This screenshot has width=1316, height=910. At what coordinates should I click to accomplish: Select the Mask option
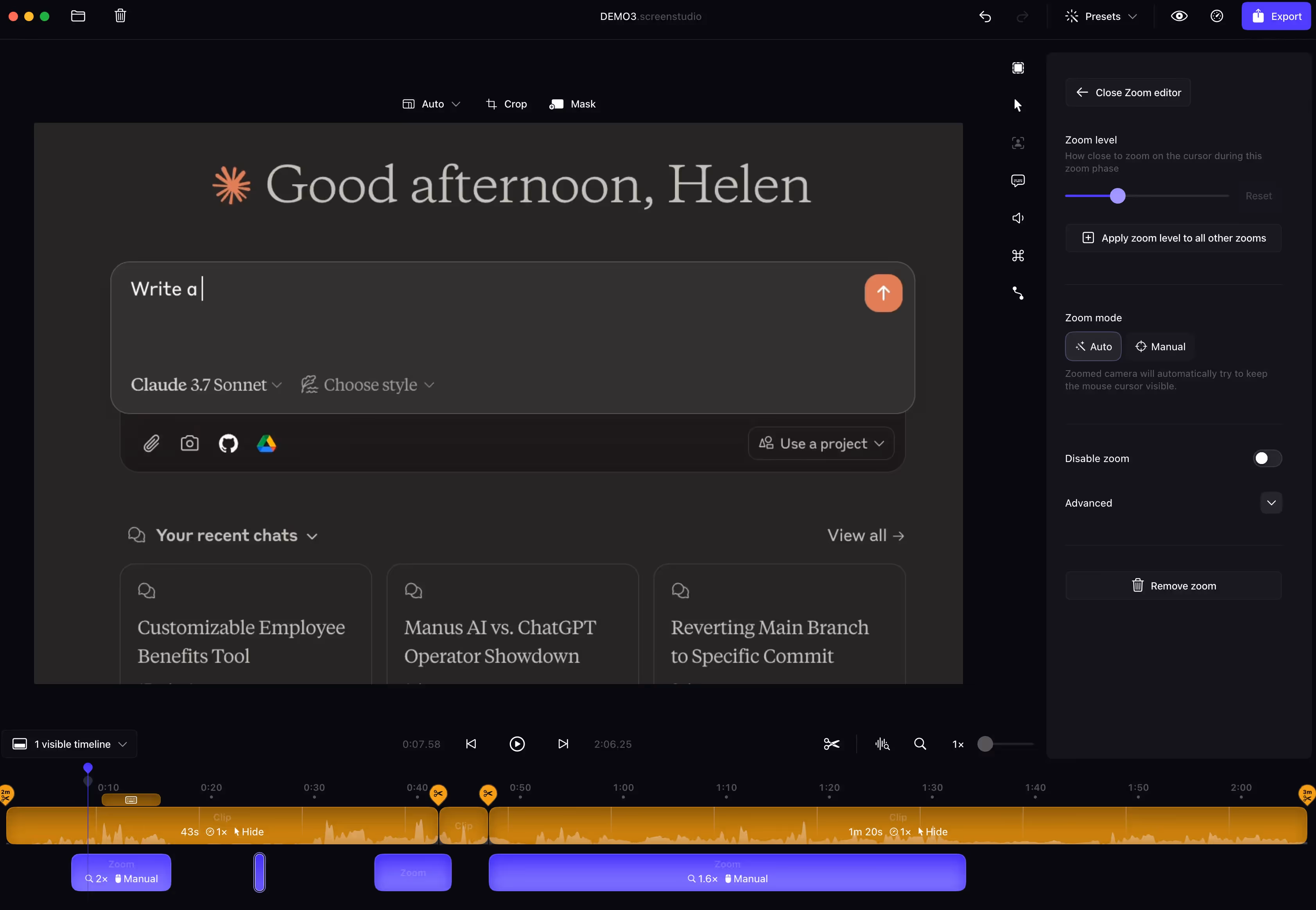(x=572, y=104)
